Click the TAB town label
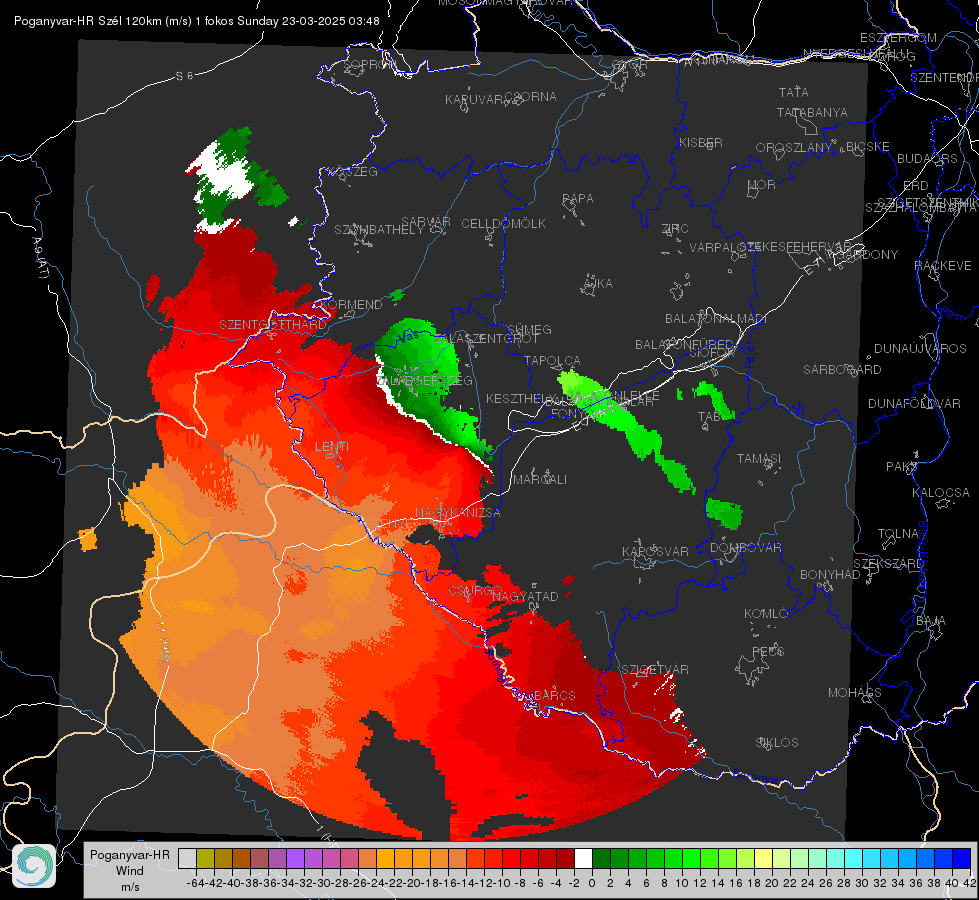The width and height of the screenshot is (979, 900). coord(709,417)
